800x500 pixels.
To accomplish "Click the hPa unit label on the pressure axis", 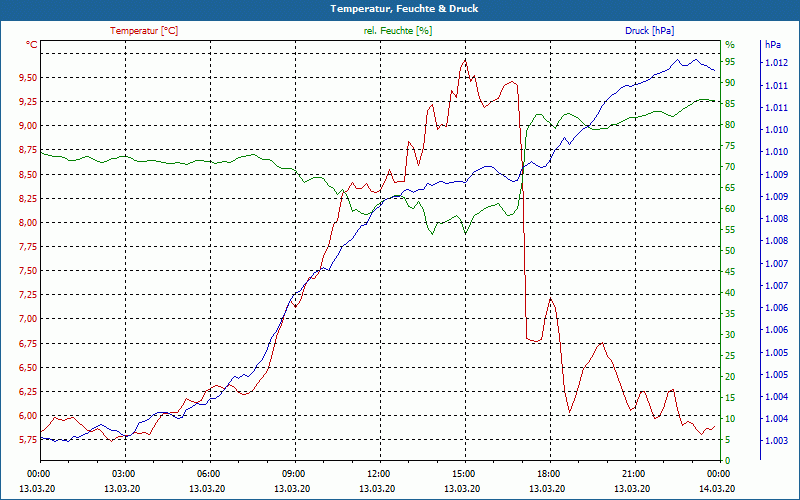I will coord(772,44).
